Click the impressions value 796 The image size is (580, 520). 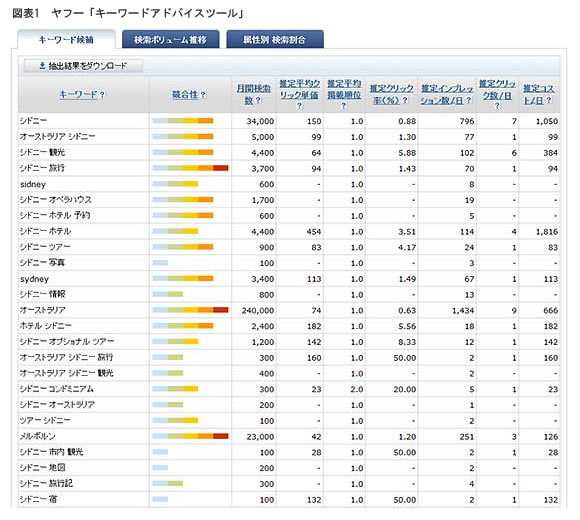[467, 121]
